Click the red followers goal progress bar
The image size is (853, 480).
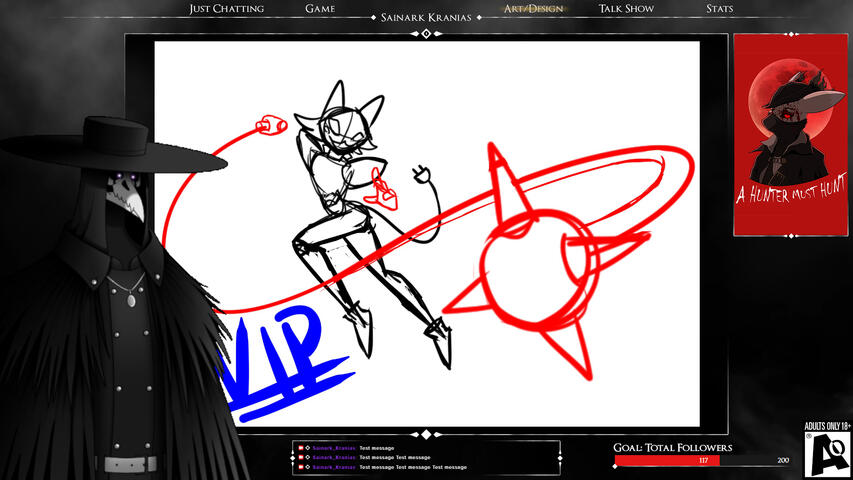pyautogui.click(x=667, y=461)
